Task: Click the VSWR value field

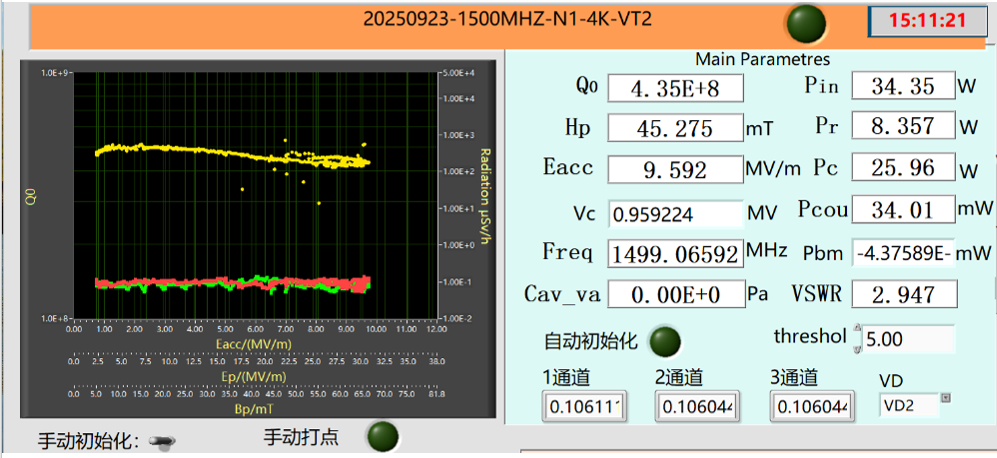Action: 904,294
